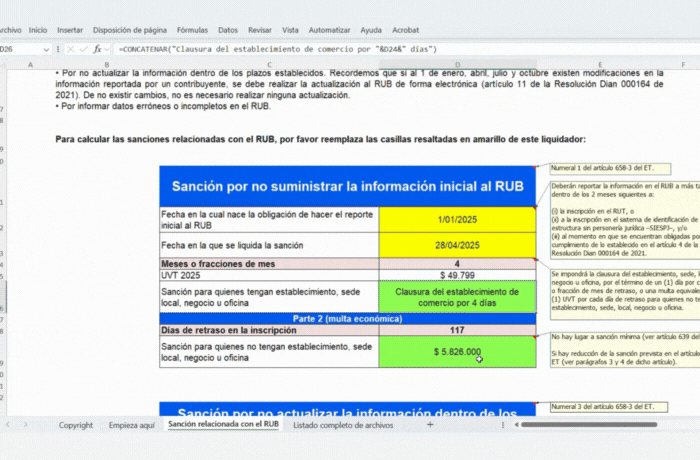Expand the Name Box dropdown arrow

[x=46, y=50]
